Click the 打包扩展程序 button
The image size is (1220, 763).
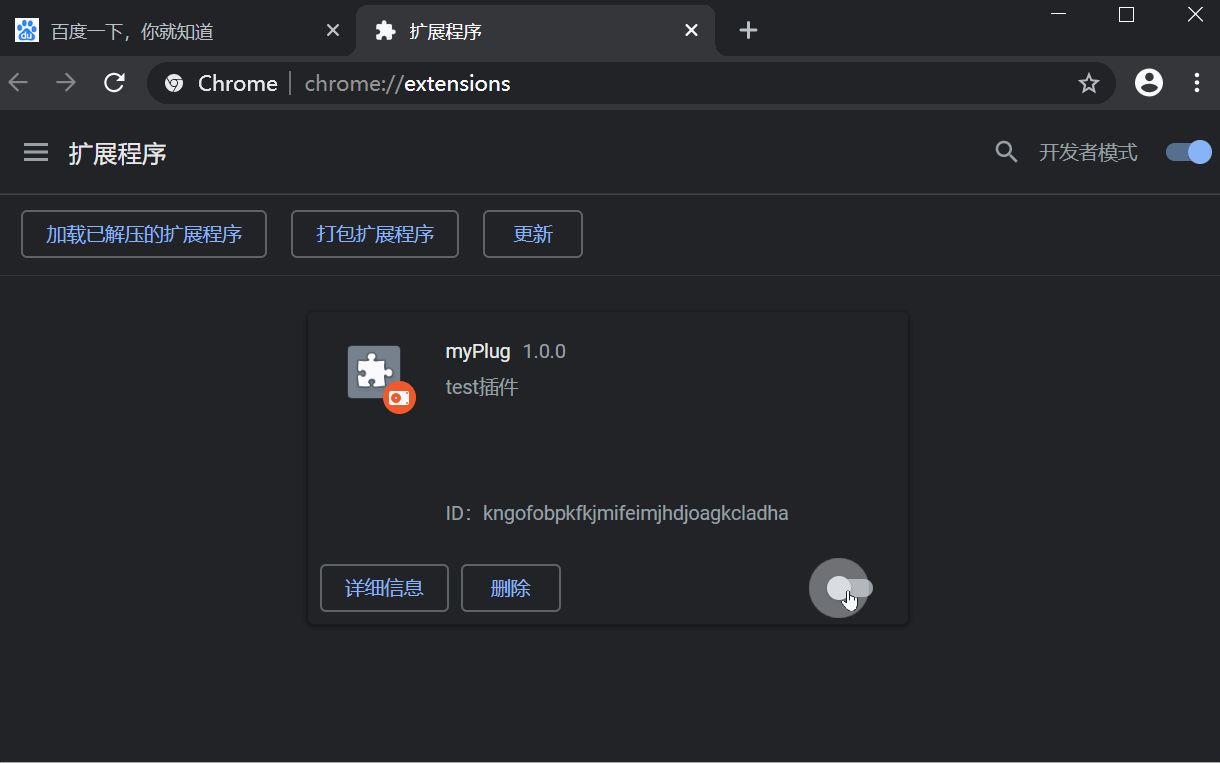[x=374, y=233]
